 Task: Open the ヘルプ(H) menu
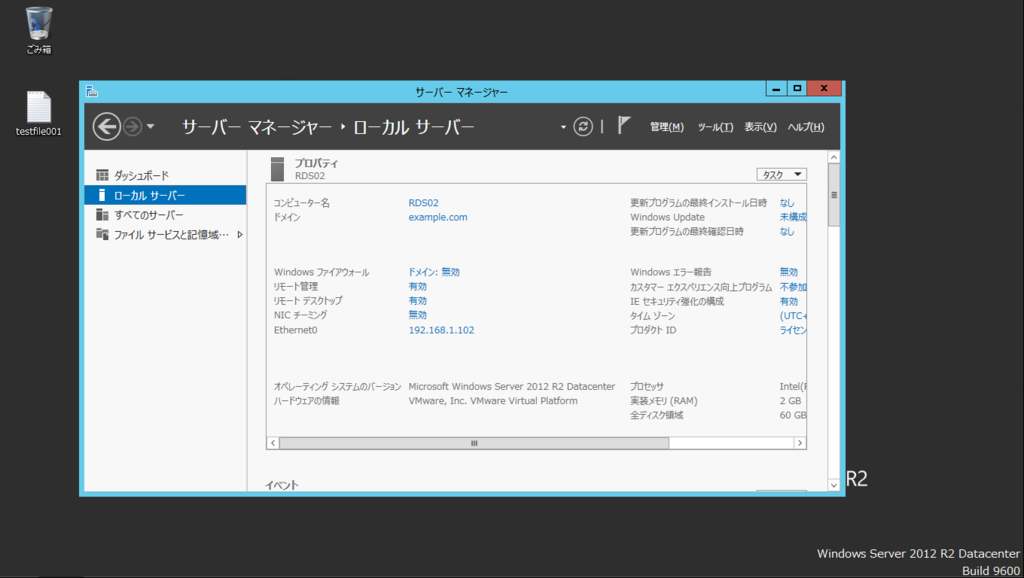[806, 127]
